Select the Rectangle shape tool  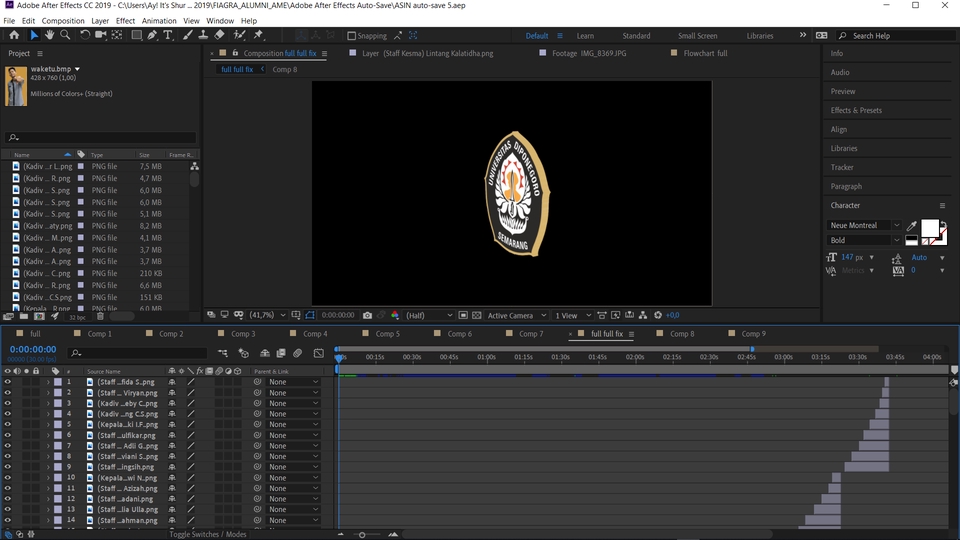coord(137,36)
